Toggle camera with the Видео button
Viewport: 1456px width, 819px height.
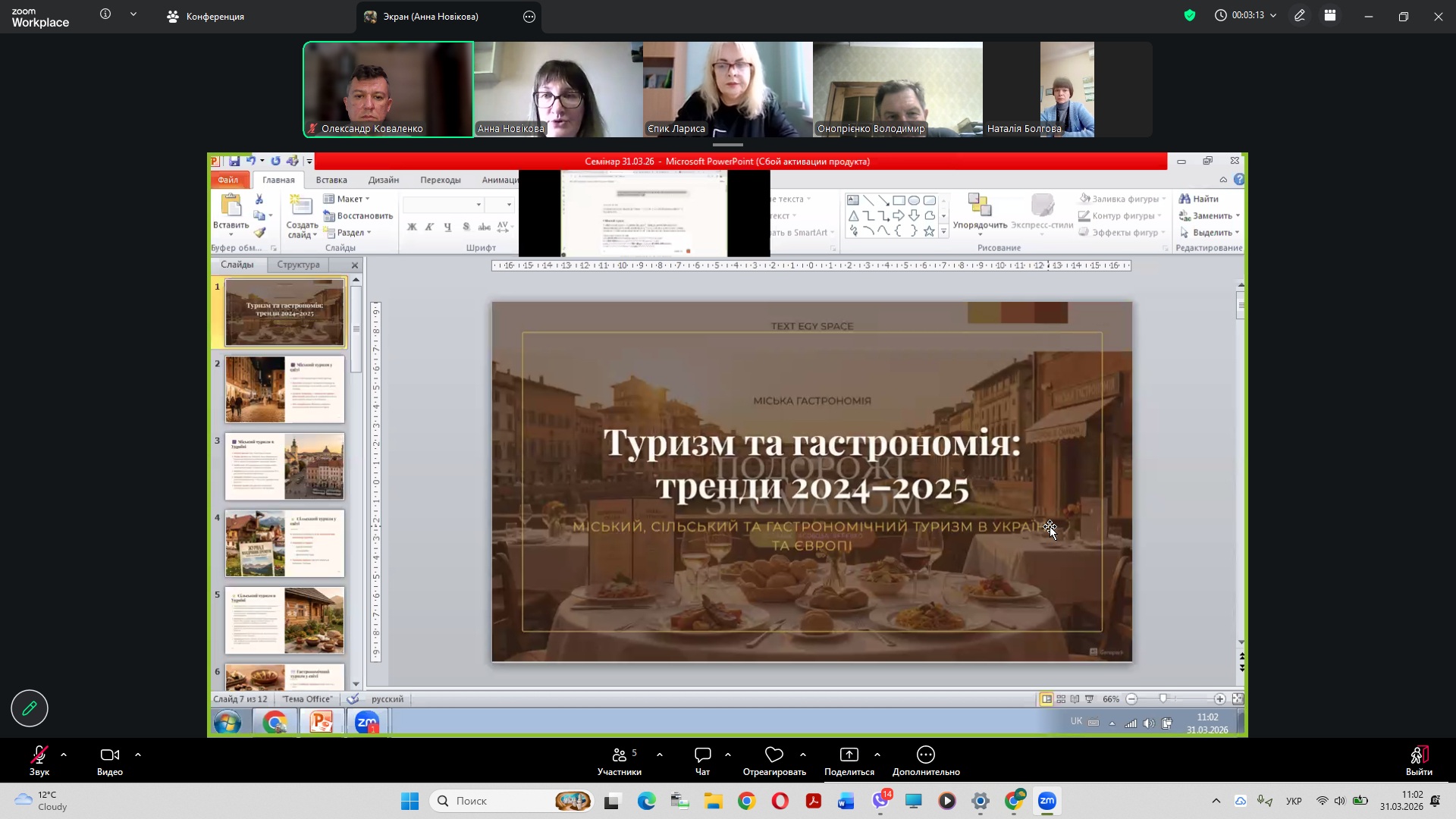tap(110, 755)
